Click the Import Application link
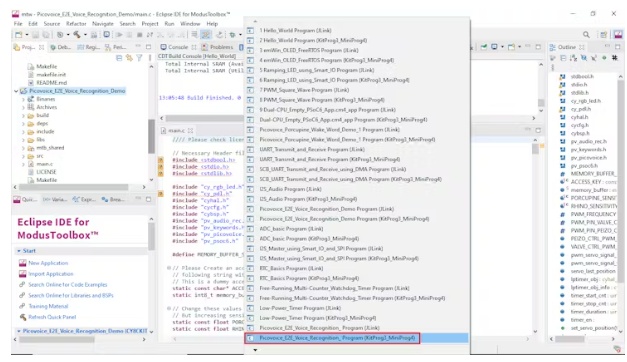Screen dimensions: 627x362 click(x=51, y=274)
